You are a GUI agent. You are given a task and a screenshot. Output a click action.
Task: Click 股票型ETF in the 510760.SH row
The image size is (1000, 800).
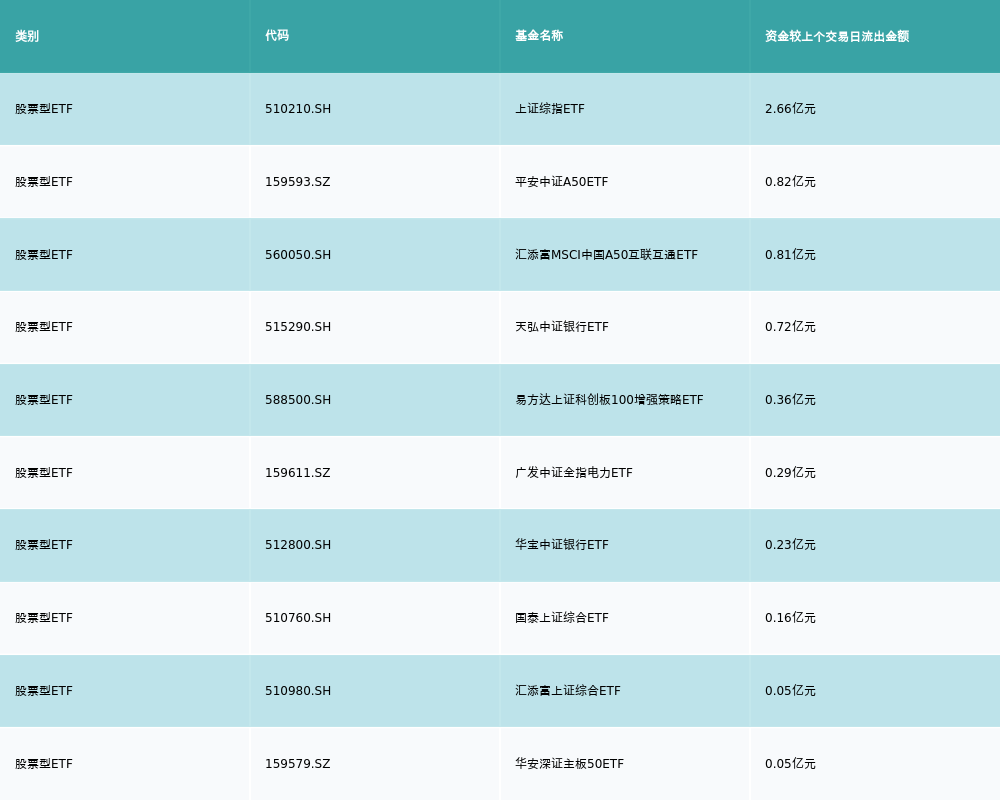44,618
